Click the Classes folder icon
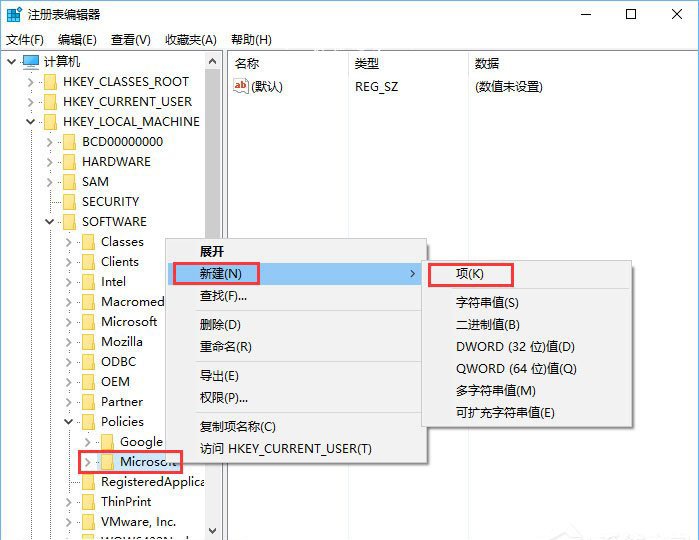This screenshot has width=699, height=540. [88, 242]
